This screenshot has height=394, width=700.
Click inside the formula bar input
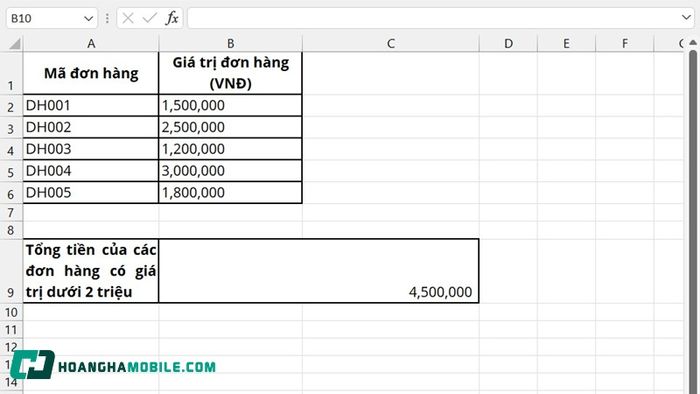[x=433, y=18]
